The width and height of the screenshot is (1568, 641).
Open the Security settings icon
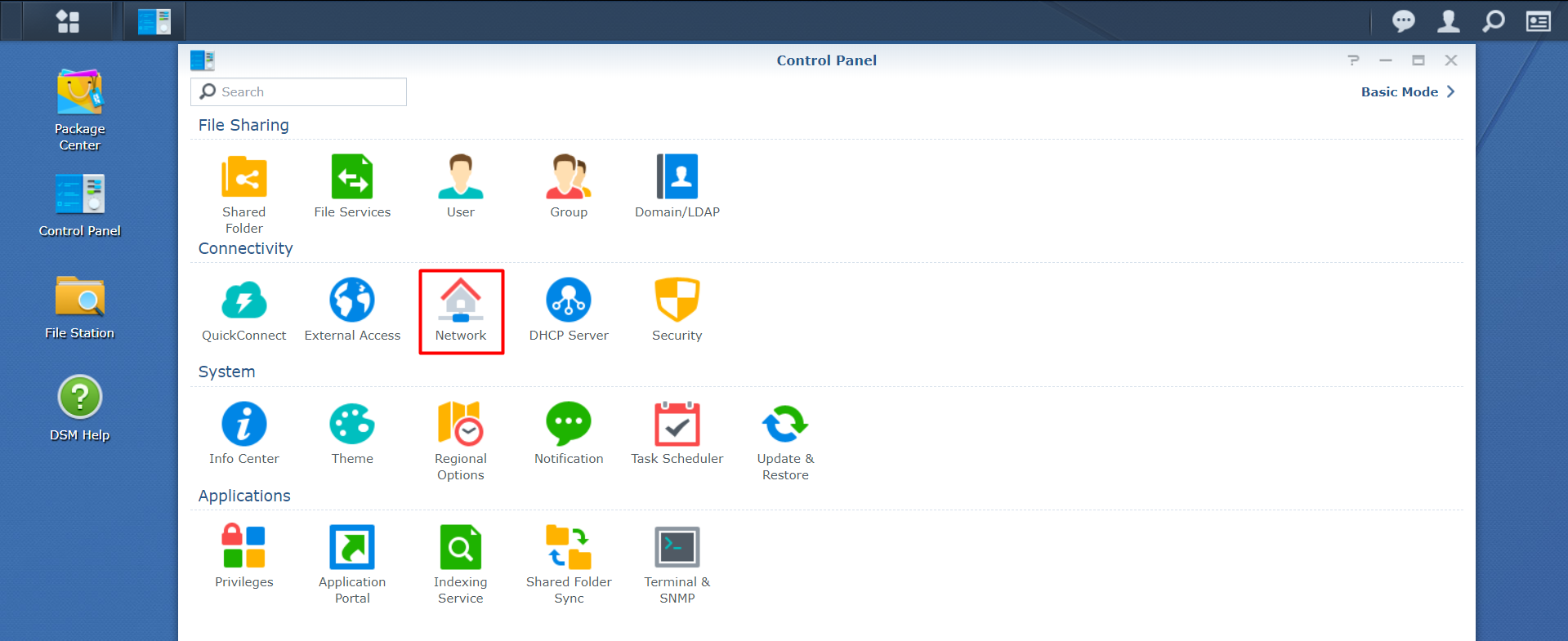click(x=677, y=310)
